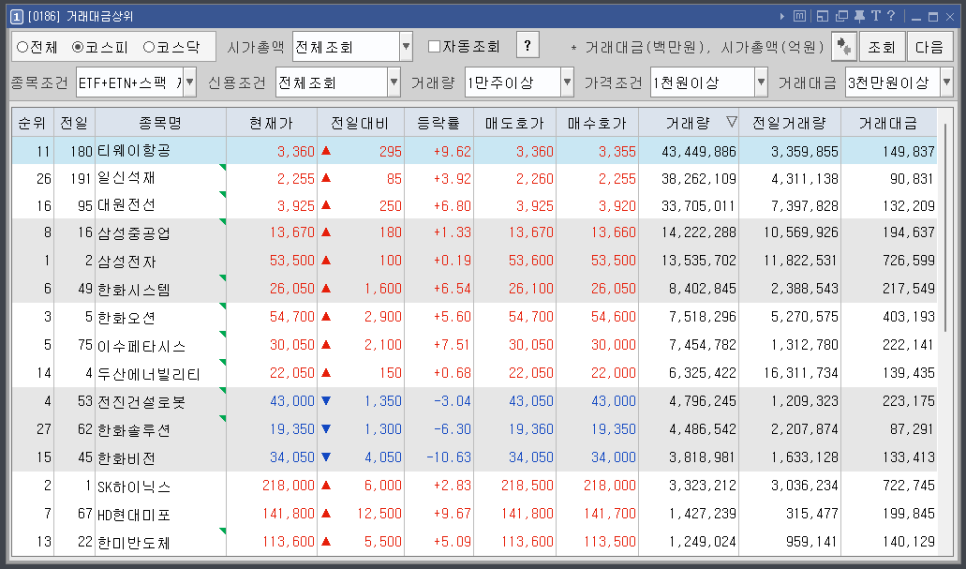Sort by the 전일대비 column header

[360, 123]
